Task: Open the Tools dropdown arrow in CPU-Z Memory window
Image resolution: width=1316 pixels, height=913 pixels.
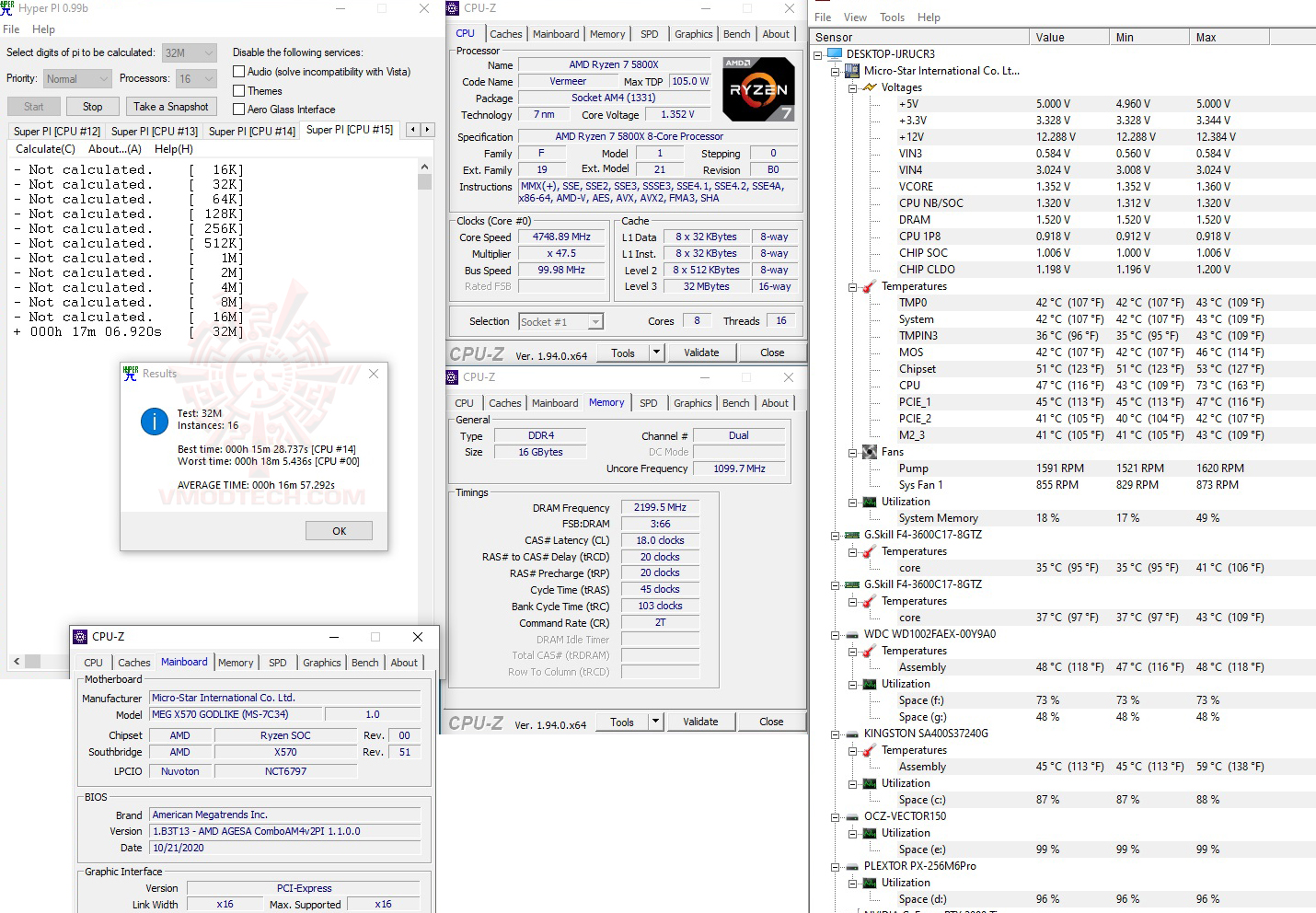Action: click(x=656, y=722)
